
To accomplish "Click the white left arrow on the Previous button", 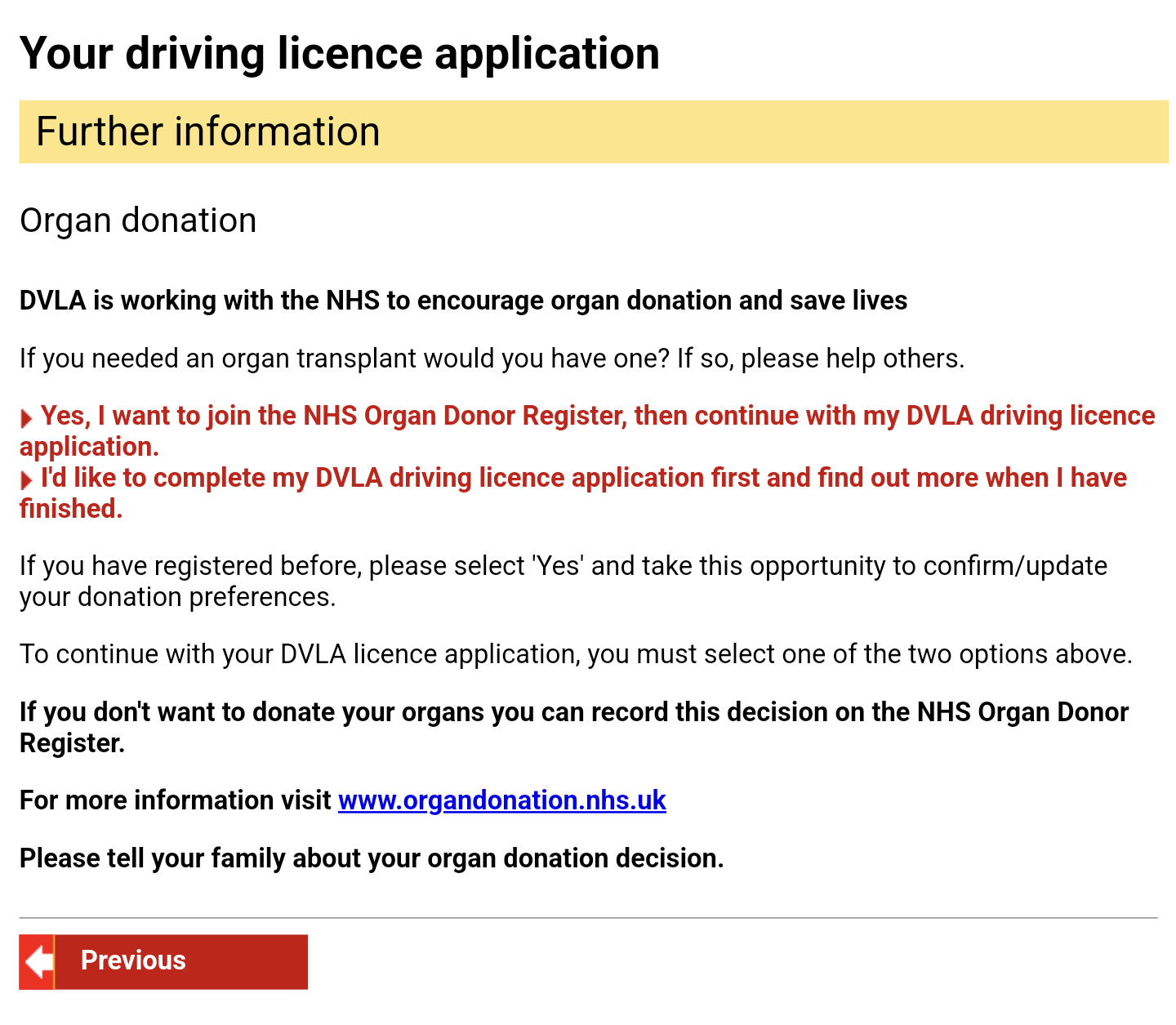I will tap(38, 962).
